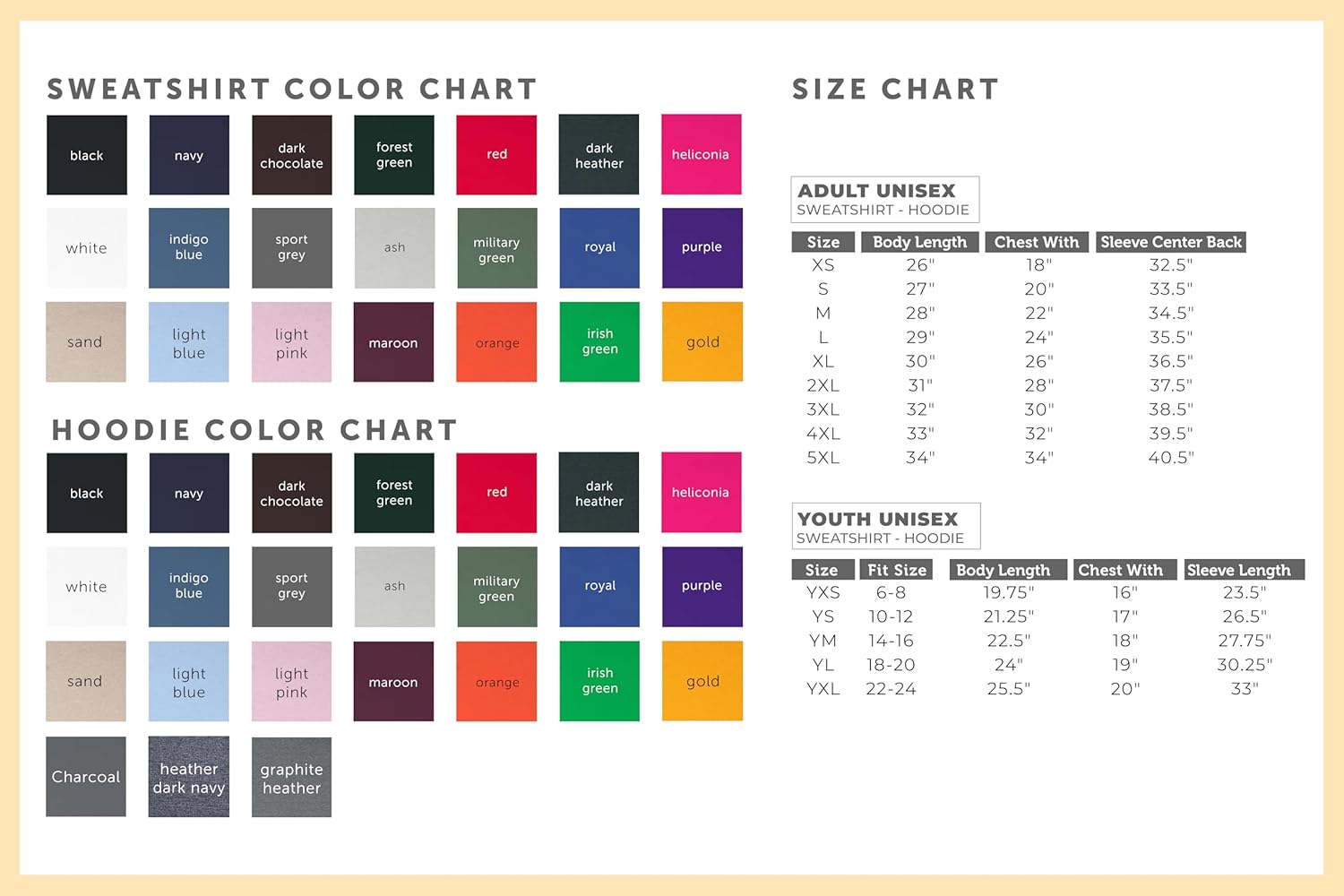This screenshot has height=896, width=1344.
Task: Select maroon in the Hoodie Color Chart
Action: pos(393,681)
